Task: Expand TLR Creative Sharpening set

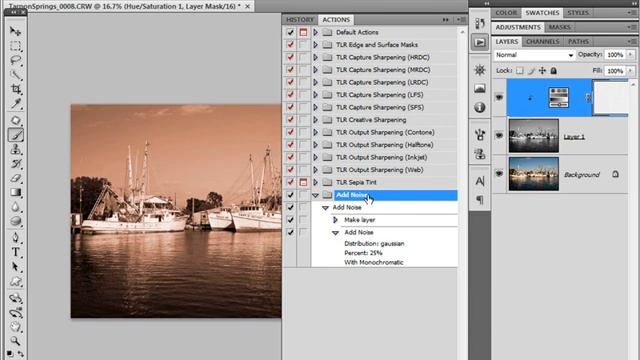Action: [316, 120]
